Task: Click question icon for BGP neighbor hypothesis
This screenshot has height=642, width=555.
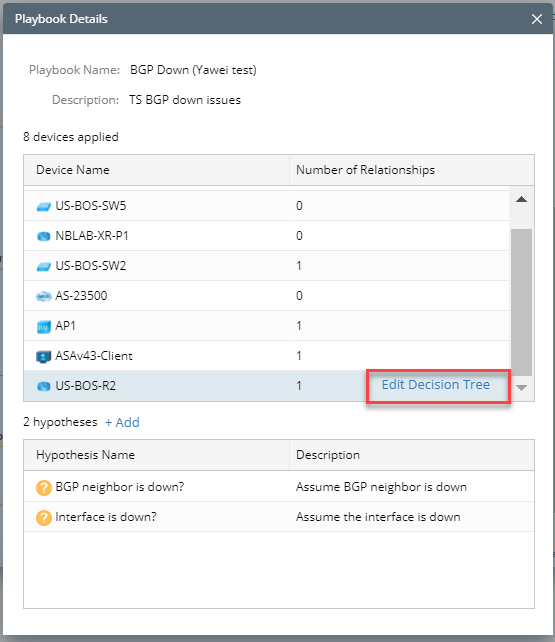Action: point(44,488)
